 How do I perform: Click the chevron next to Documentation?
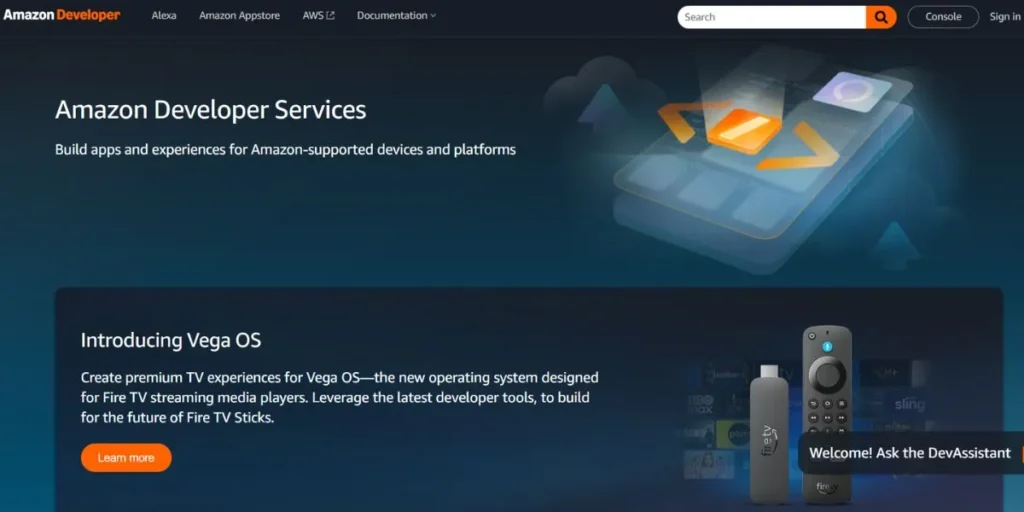pos(433,16)
